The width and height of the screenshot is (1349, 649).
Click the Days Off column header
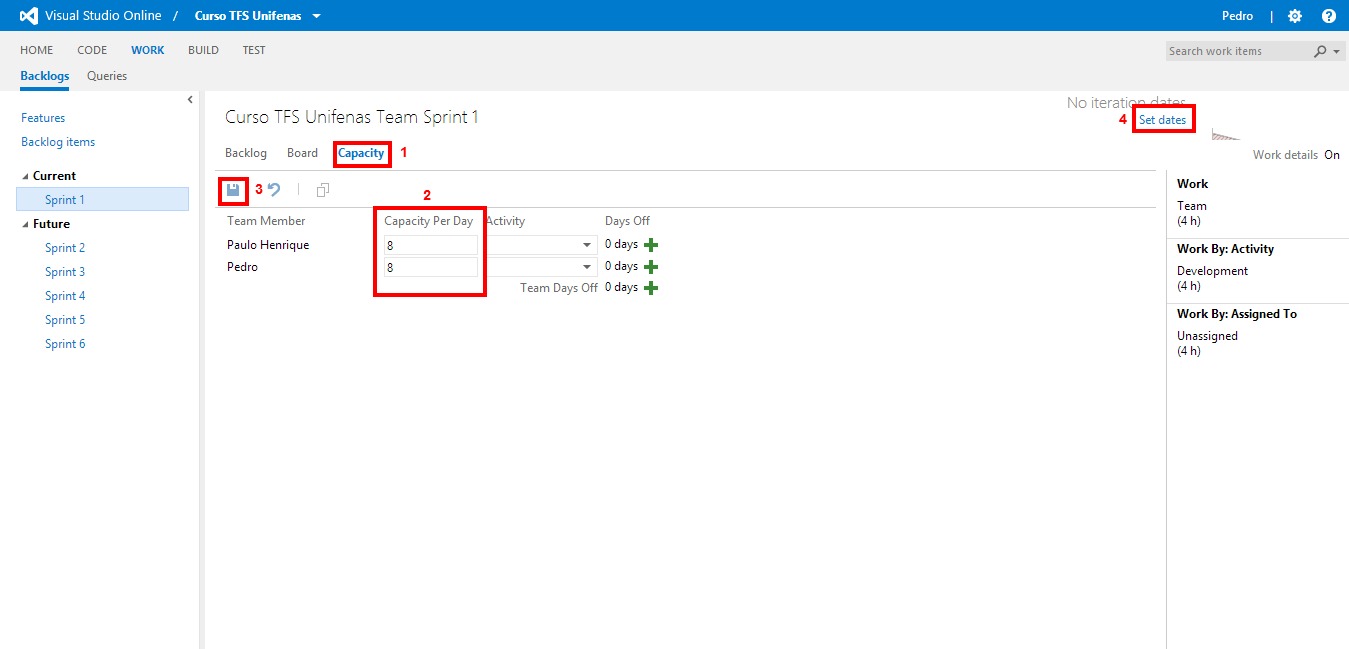(x=627, y=221)
